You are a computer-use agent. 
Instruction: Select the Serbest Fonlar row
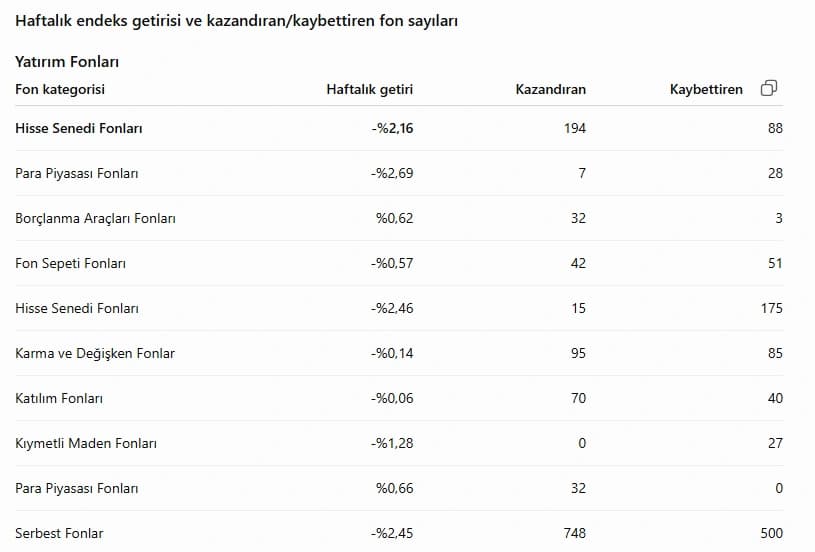(399, 533)
